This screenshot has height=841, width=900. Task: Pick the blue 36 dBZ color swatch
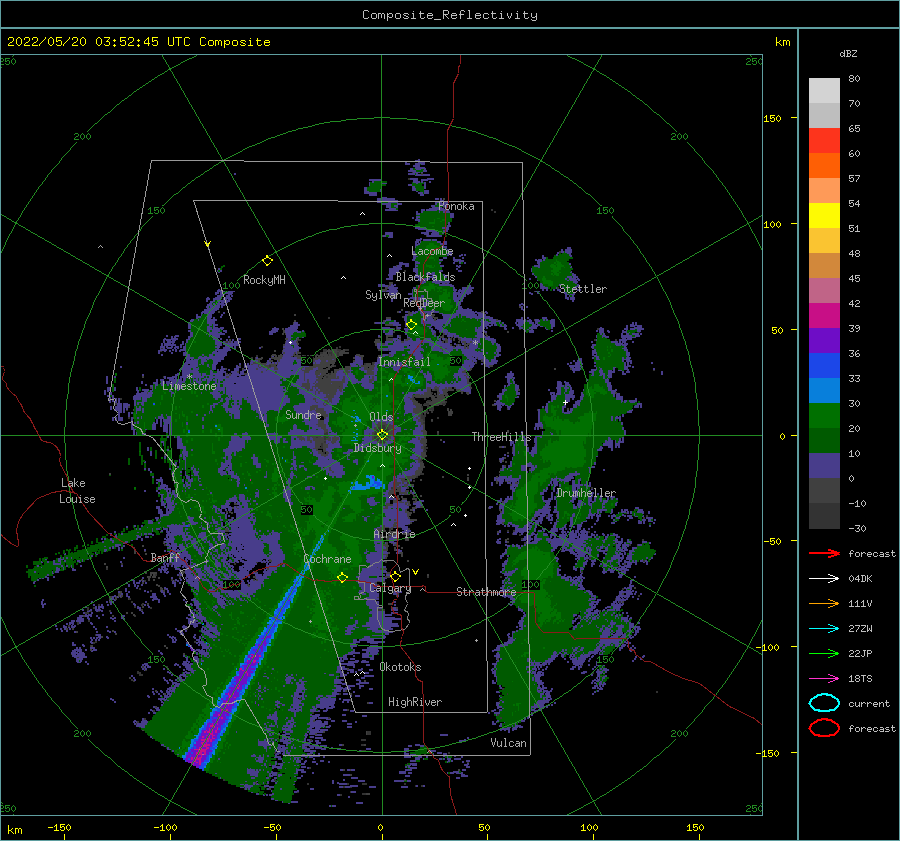coord(824,365)
